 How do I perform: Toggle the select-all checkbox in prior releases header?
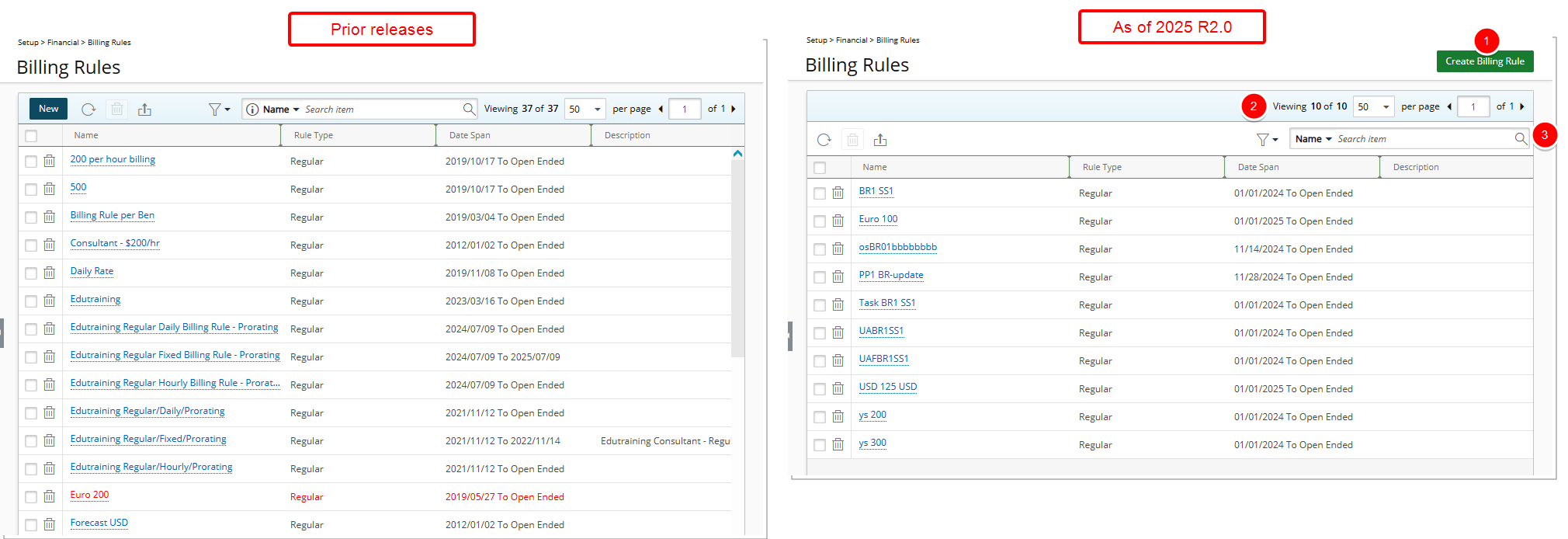coord(31,136)
